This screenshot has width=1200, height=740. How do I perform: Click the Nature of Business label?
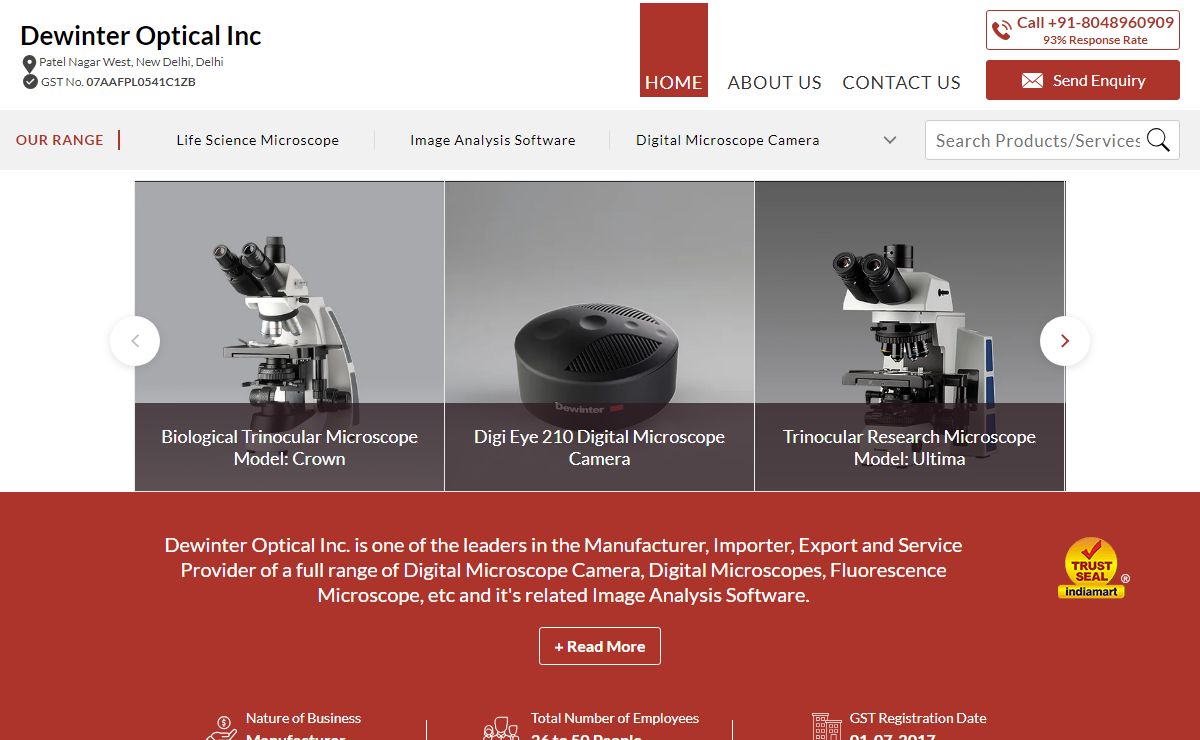303,718
